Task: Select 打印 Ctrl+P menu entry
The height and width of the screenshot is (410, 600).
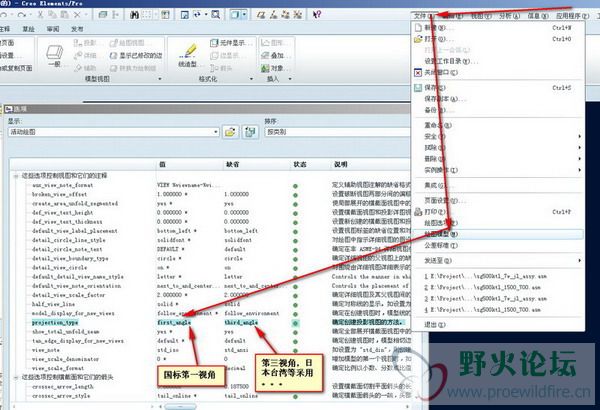Action: tap(497, 212)
